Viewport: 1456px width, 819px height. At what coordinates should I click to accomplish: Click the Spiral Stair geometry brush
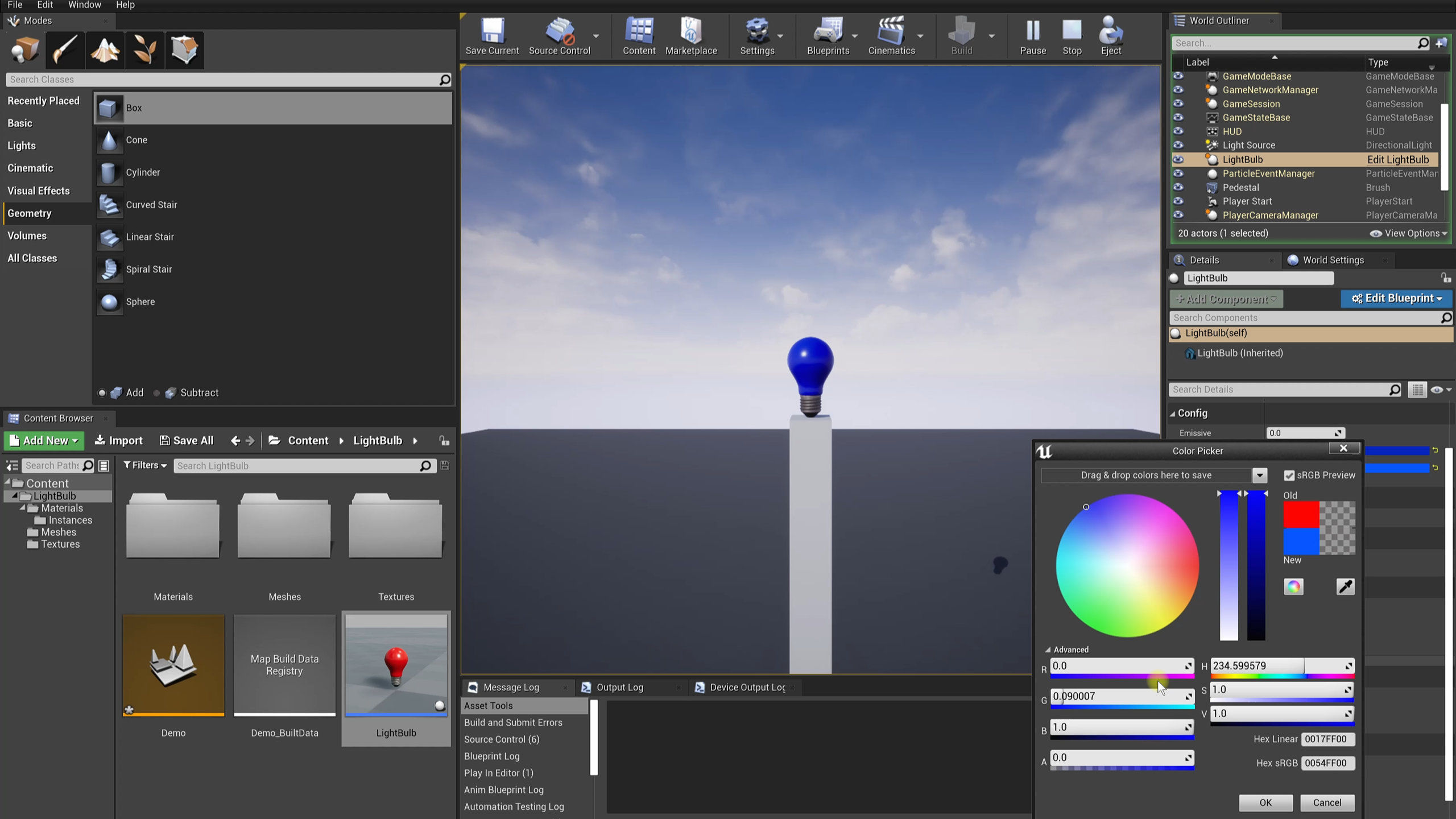[273, 269]
